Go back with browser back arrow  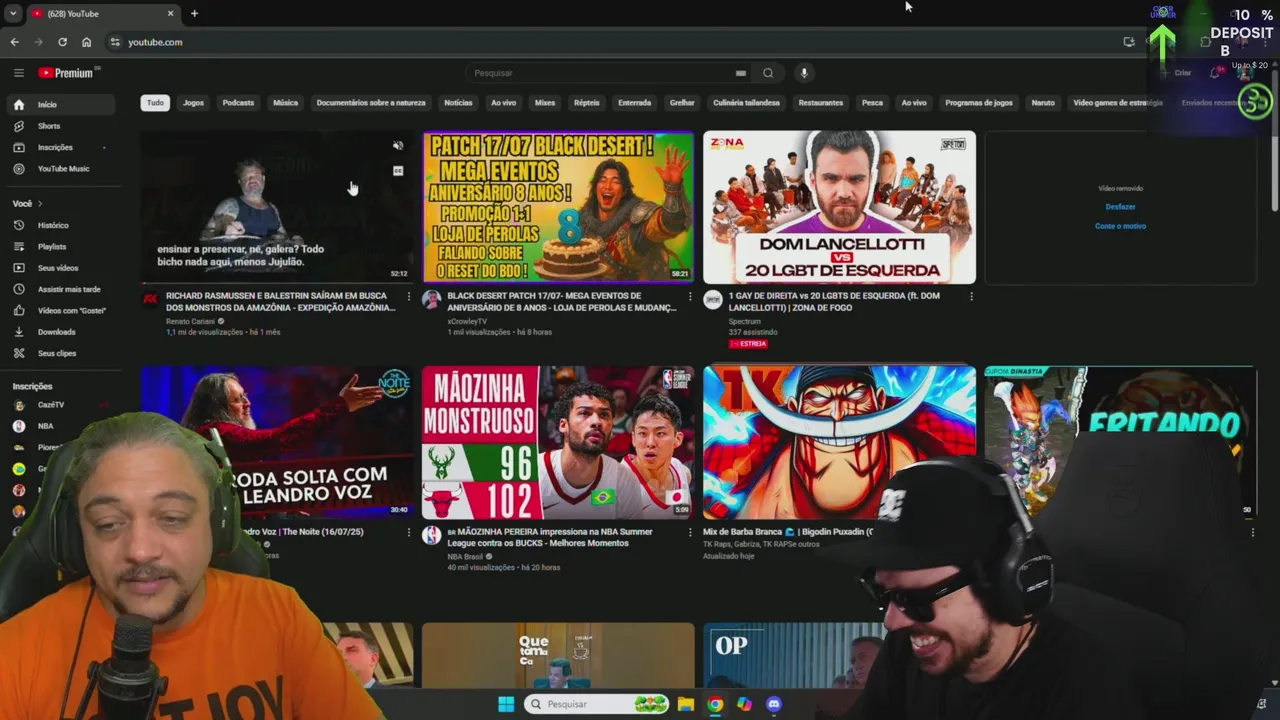(x=14, y=42)
